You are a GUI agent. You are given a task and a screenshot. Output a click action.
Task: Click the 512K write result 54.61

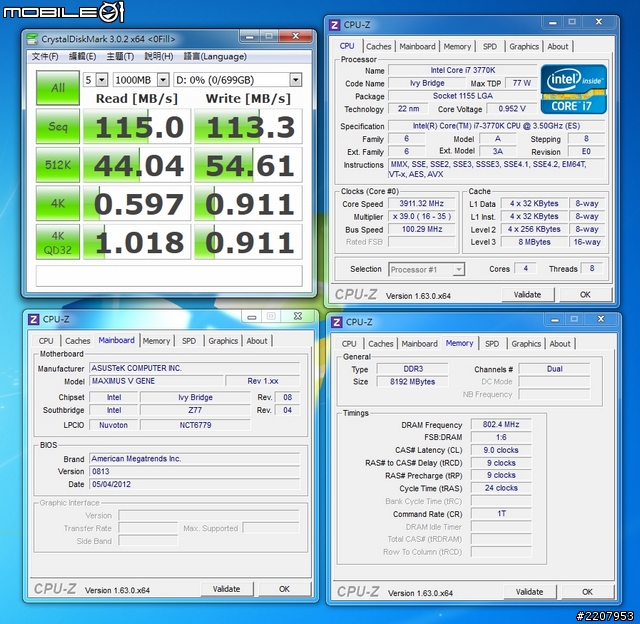[x=248, y=165]
